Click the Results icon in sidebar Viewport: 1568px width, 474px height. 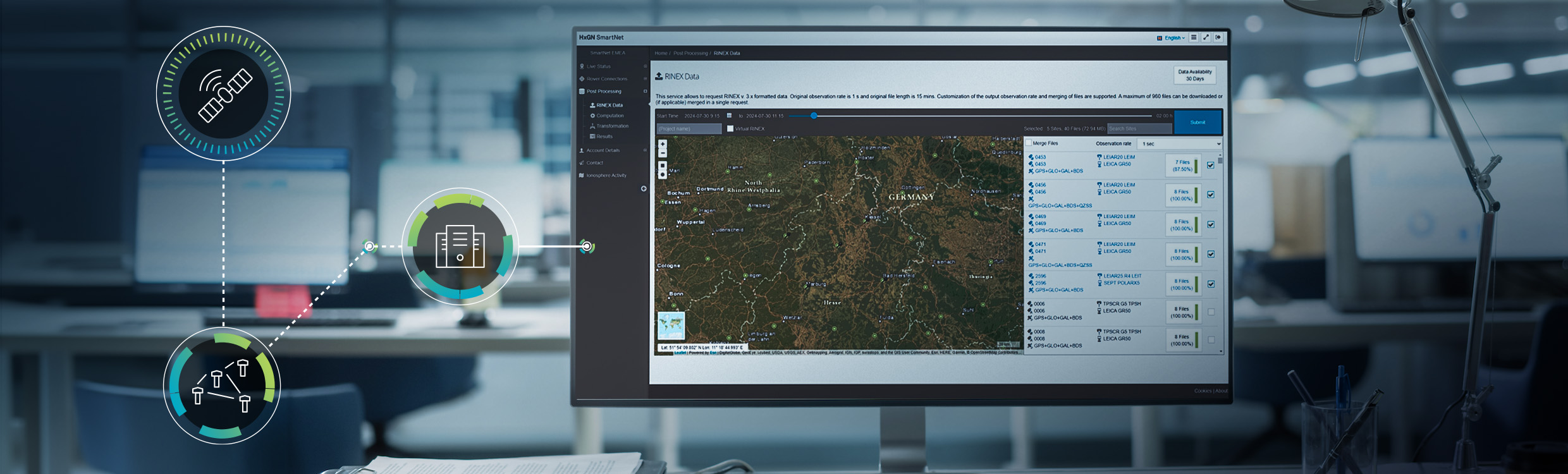point(592,137)
